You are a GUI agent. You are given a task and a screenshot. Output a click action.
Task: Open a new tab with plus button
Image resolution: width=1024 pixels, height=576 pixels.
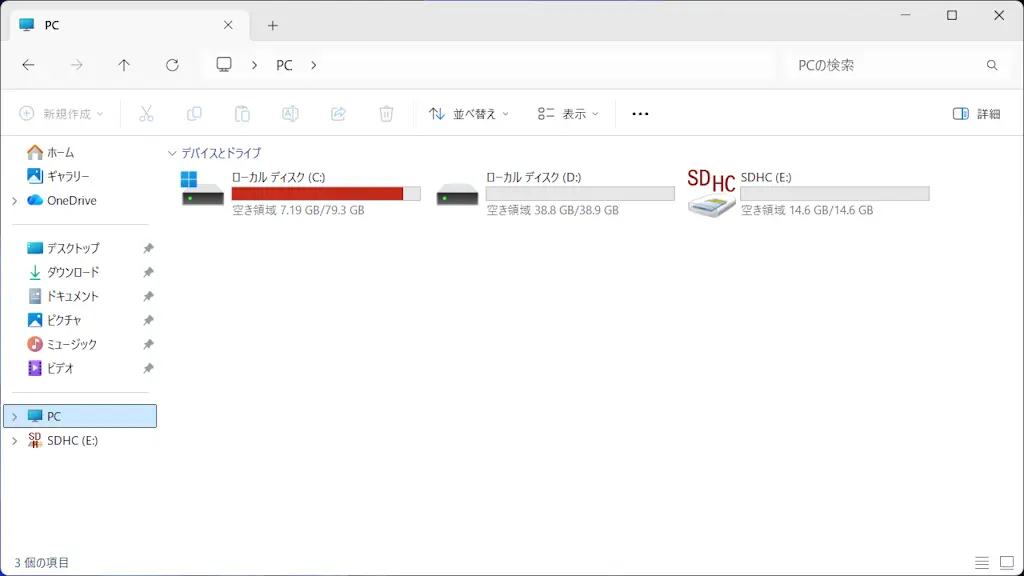tap(273, 25)
